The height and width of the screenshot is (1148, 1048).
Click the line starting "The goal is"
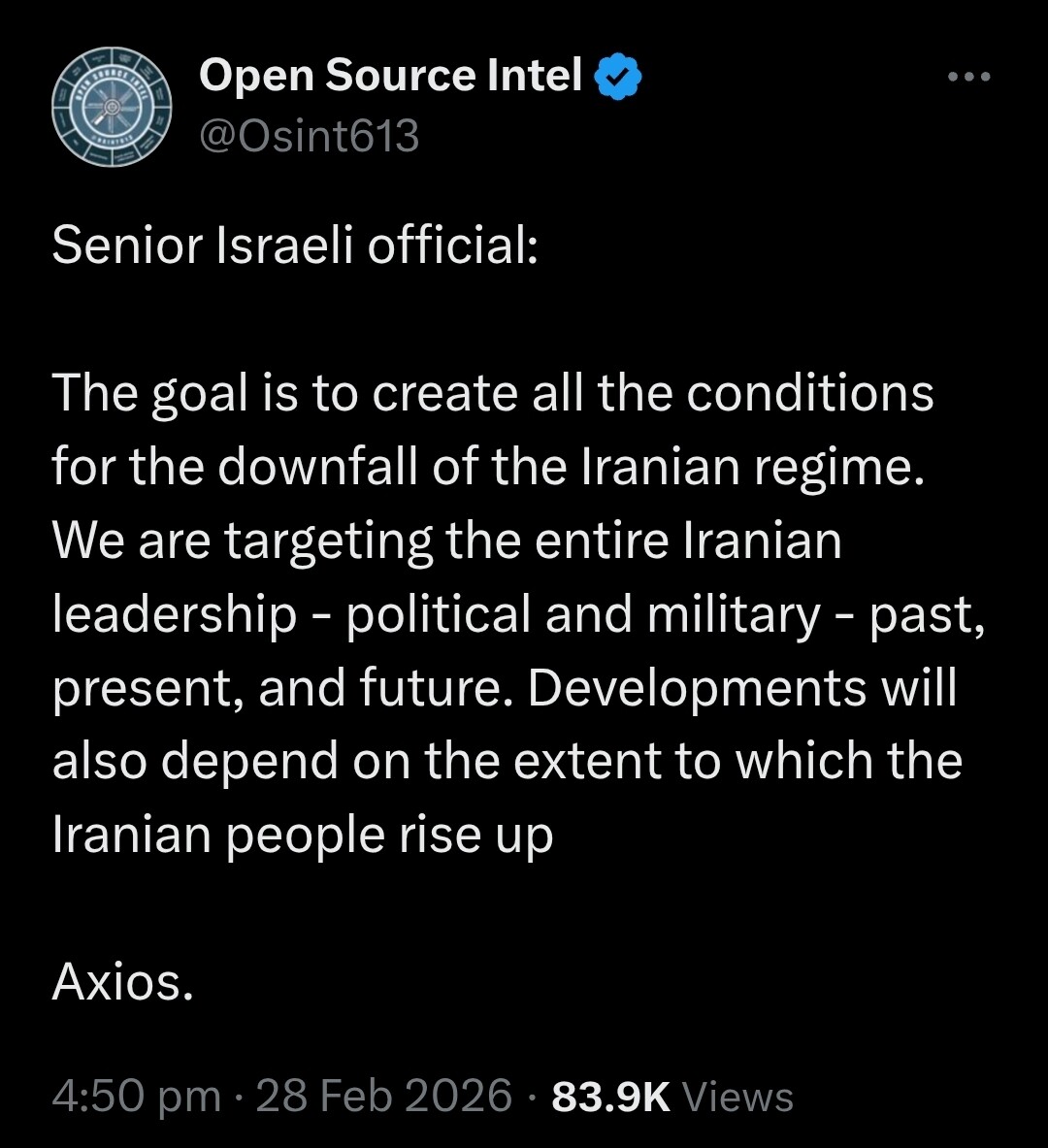[x=493, y=394]
